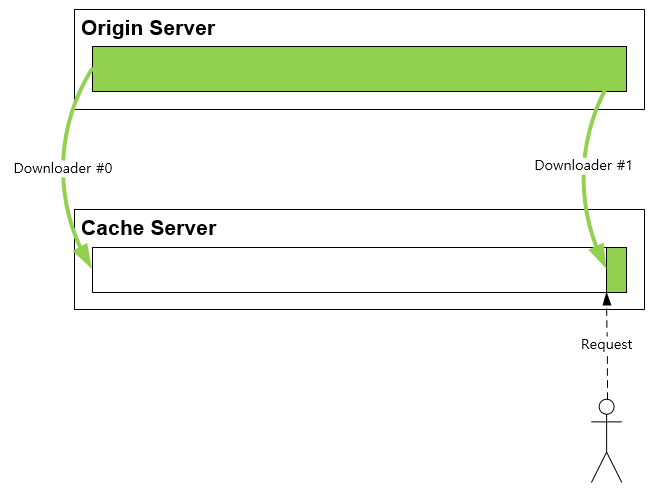Click the Cache Server title text
This screenshot has width=651, height=497.
tap(149, 228)
